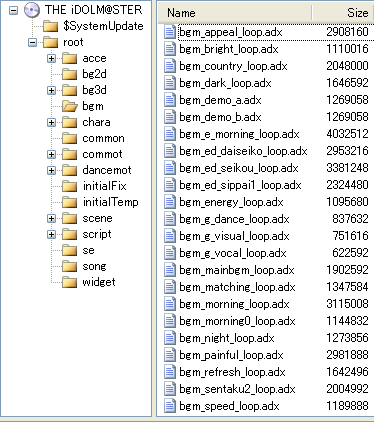The image size is (374, 422).
Task: Select file name bgm_mainbgm_loop.adx
Action: pyautogui.click(x=237, y=270)
